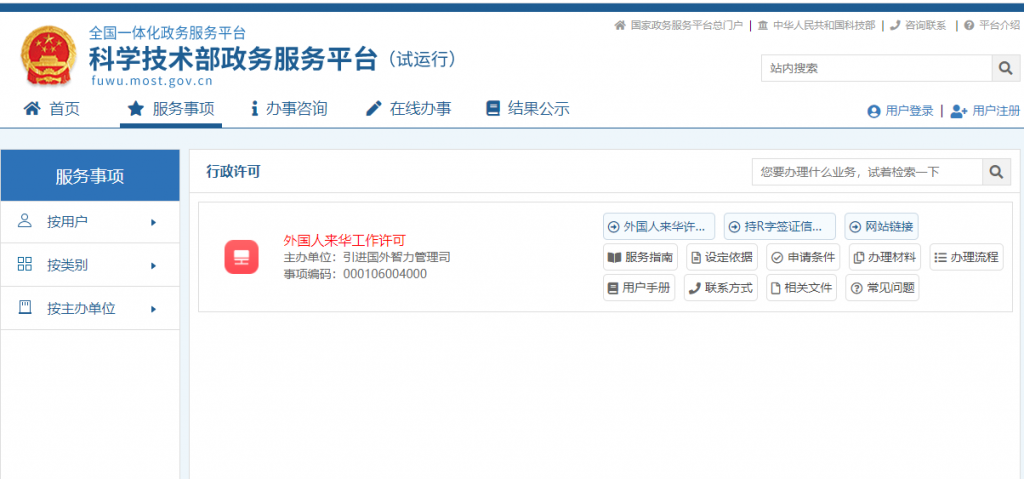
Task: Click the red computer icon for the work permit item
Action: point(242,257)
